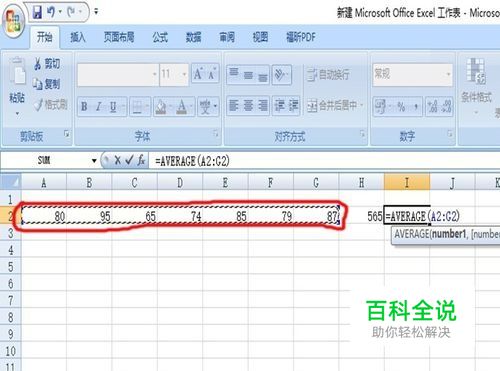Toggle italic formatting I

pyautogui.click(x=98, y=106)
